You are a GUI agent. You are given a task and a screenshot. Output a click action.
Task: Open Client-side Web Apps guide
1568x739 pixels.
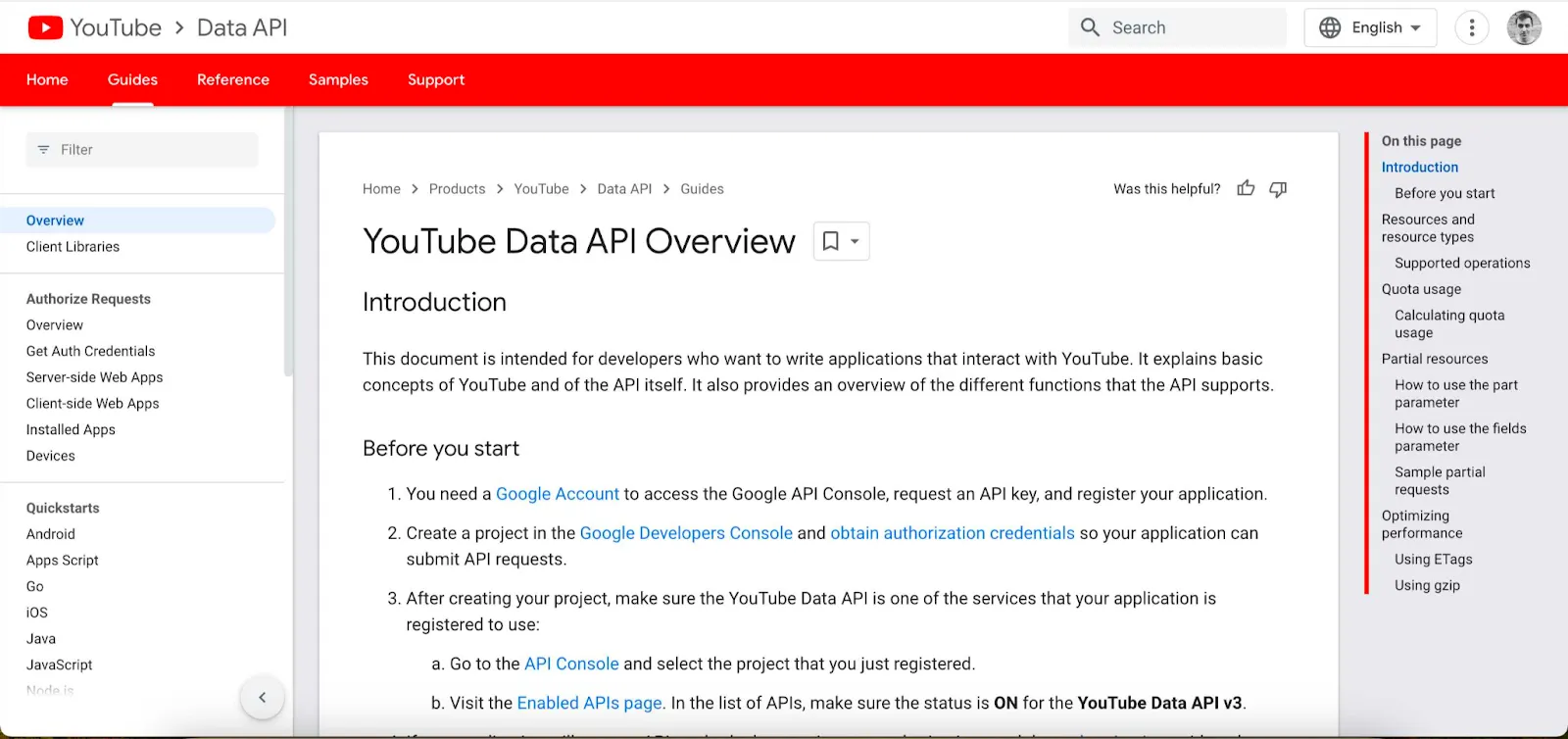[x=93, y=404]
